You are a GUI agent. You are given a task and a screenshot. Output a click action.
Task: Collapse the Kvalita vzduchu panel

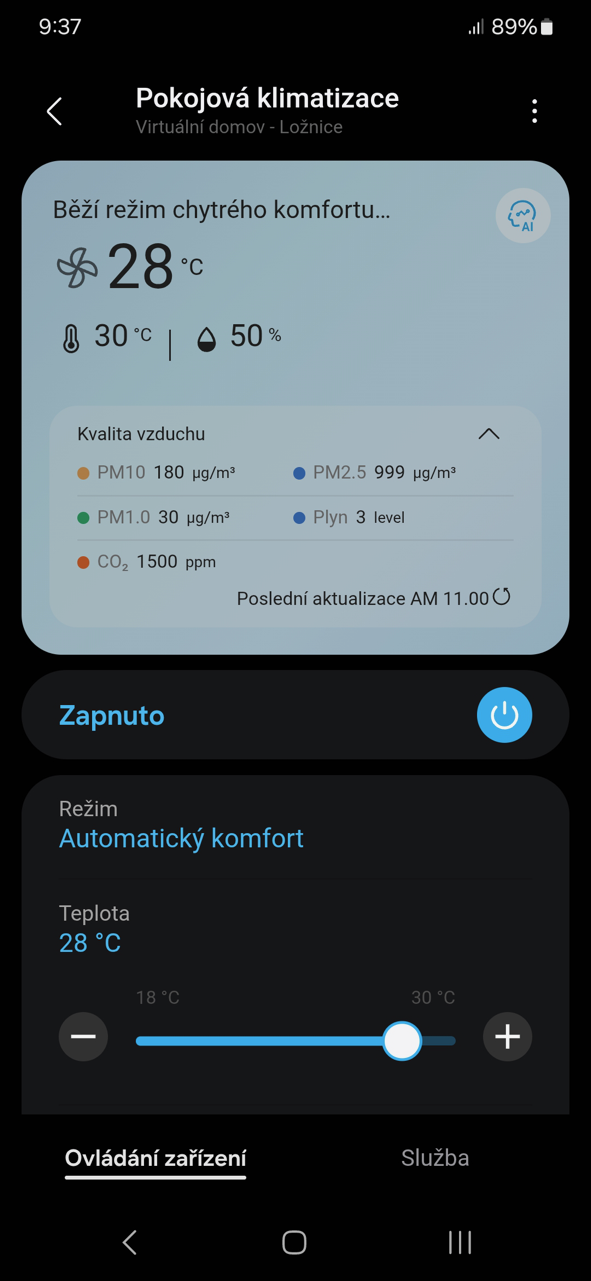click(x=488, y=434)
